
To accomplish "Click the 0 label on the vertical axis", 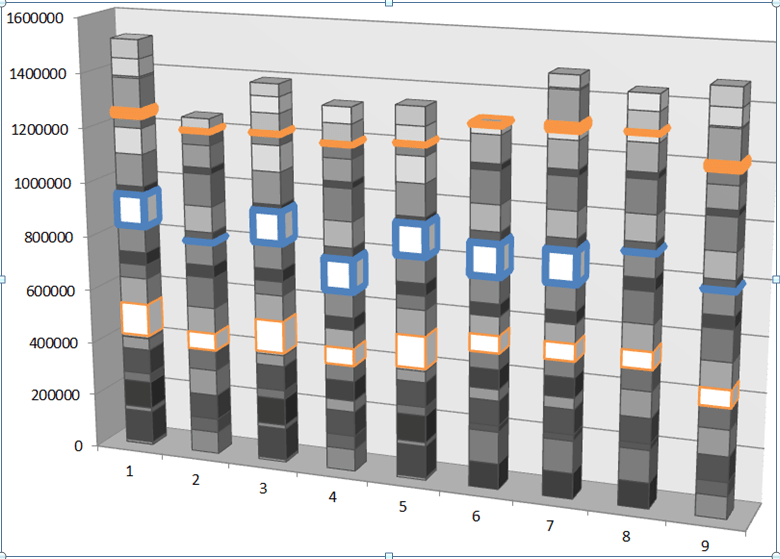I will point(77,446).
